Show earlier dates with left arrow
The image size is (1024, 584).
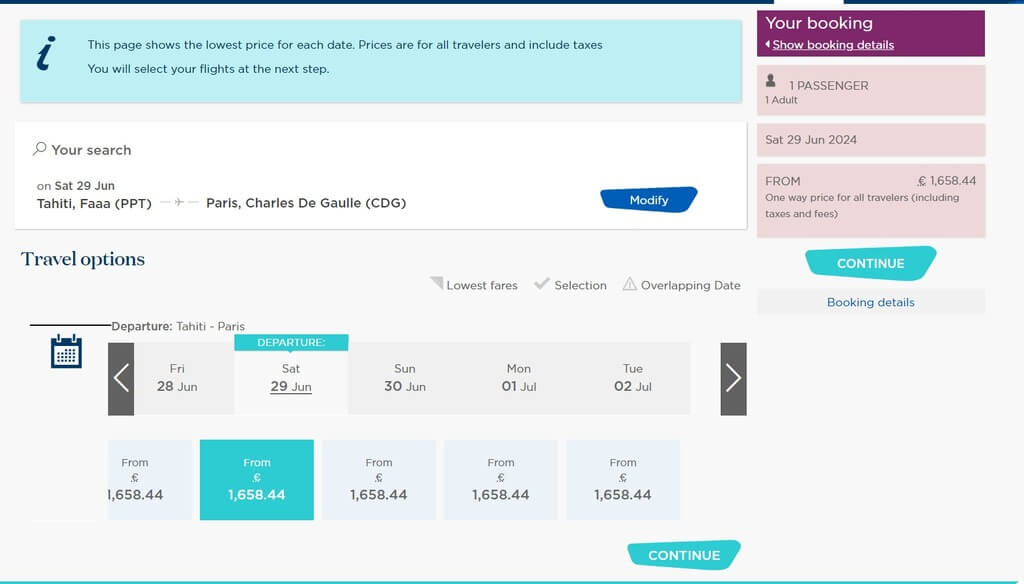tap(121, 379)
